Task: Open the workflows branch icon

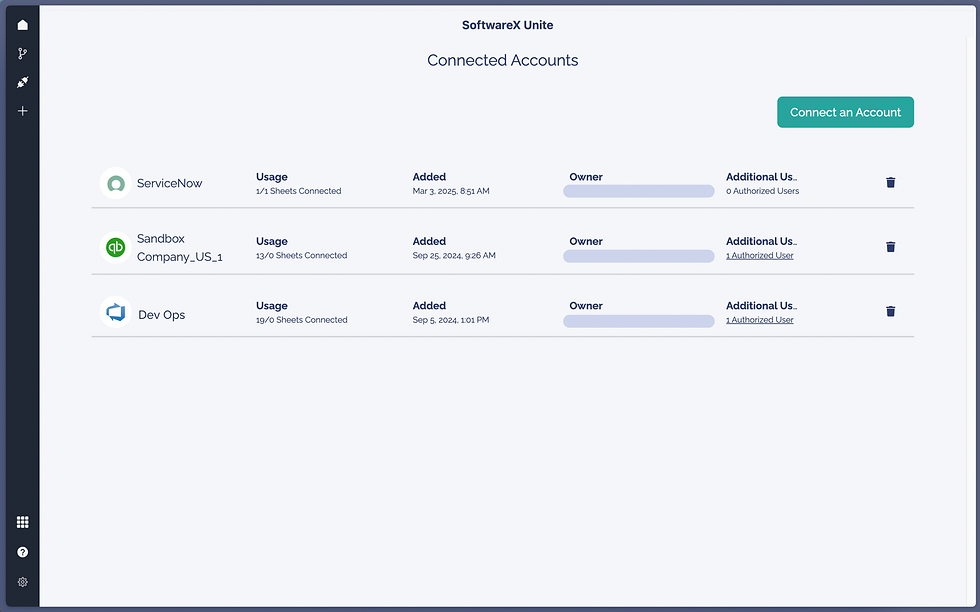Action: (x=22, y=53)
